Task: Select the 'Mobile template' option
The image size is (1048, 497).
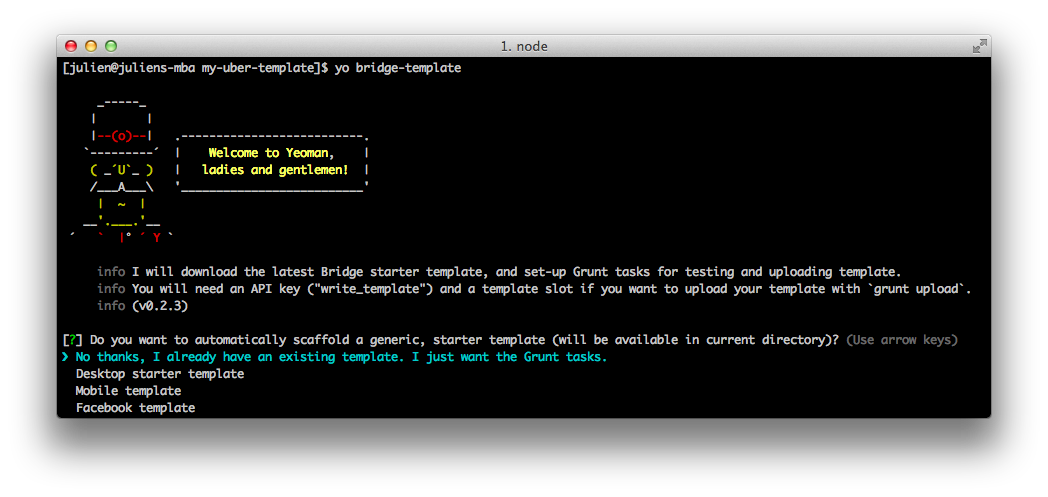Action: pyautogui.click(x=128, y=391)
